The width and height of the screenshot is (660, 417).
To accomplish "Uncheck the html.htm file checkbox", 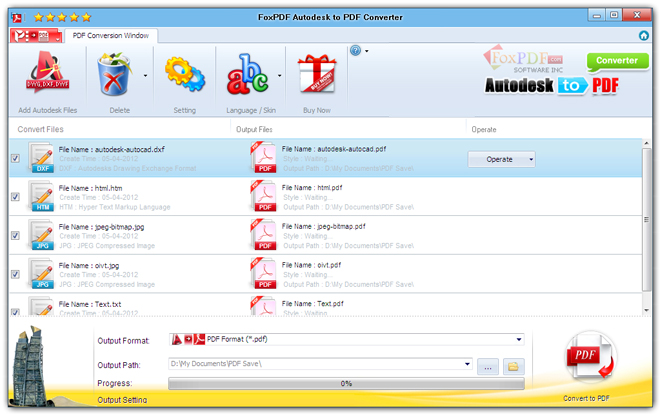I will (x=16, y=197).
